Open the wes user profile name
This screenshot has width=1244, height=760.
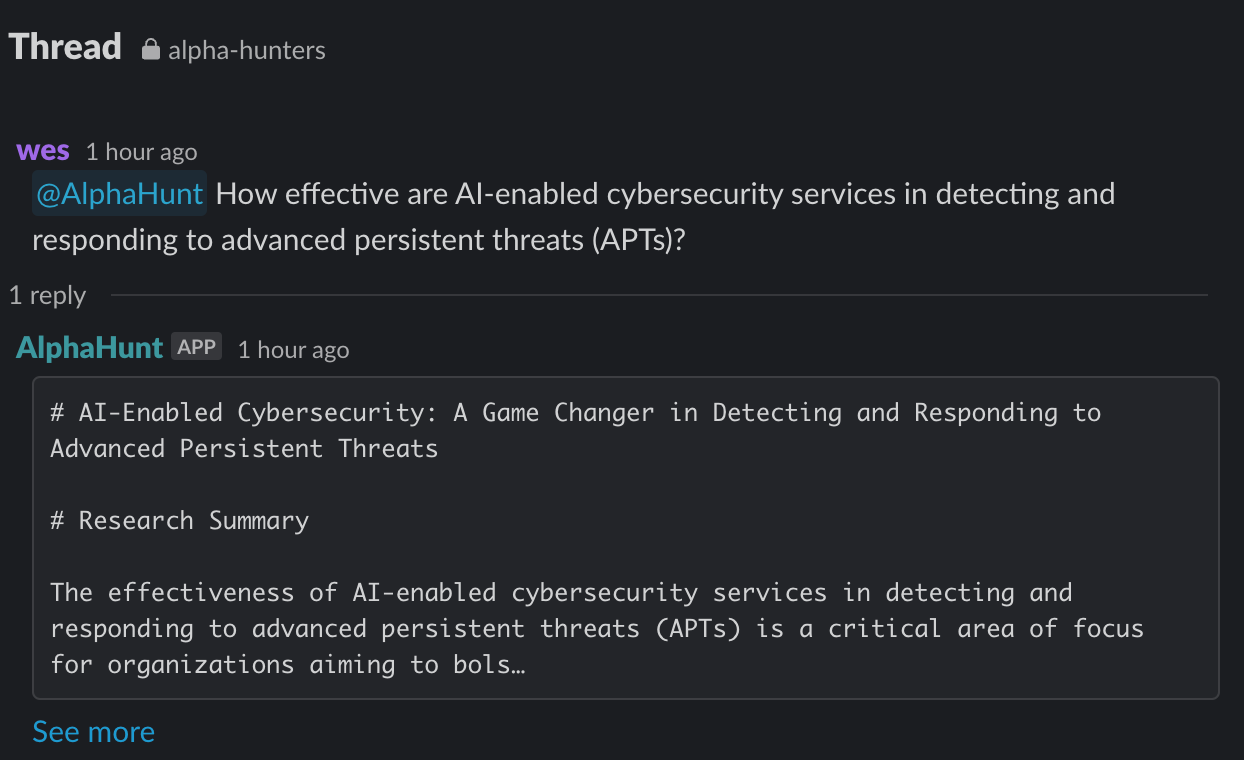pyautogui.click(x=43, y=151)
